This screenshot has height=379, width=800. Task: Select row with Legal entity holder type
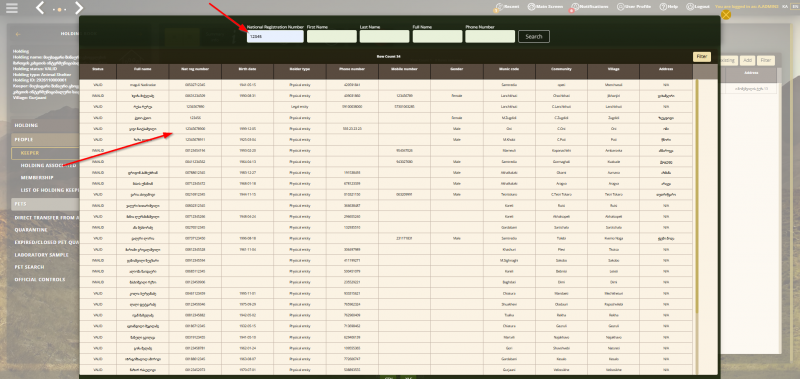(386, 107)
